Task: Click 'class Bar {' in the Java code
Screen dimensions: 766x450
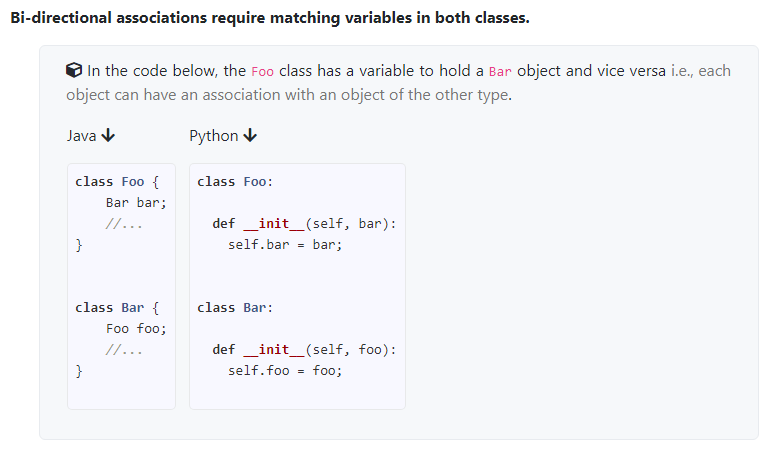Action: [117, 308]
